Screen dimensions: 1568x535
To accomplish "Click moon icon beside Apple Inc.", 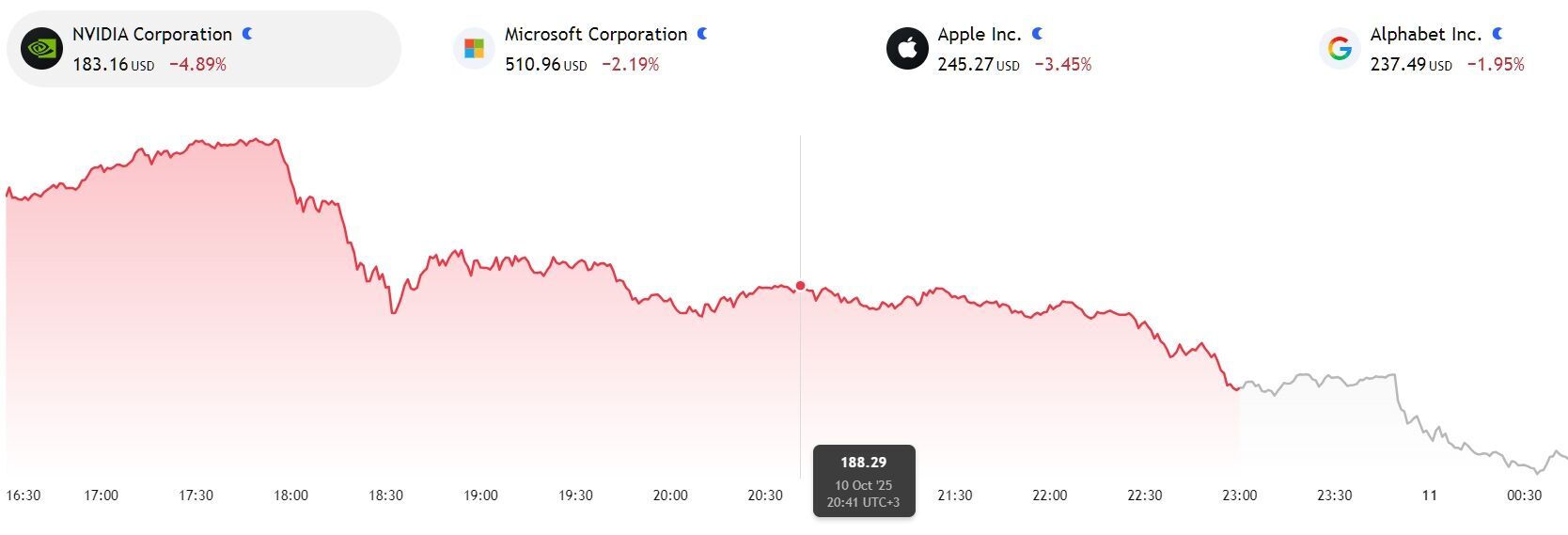I will pos(1038,34).
